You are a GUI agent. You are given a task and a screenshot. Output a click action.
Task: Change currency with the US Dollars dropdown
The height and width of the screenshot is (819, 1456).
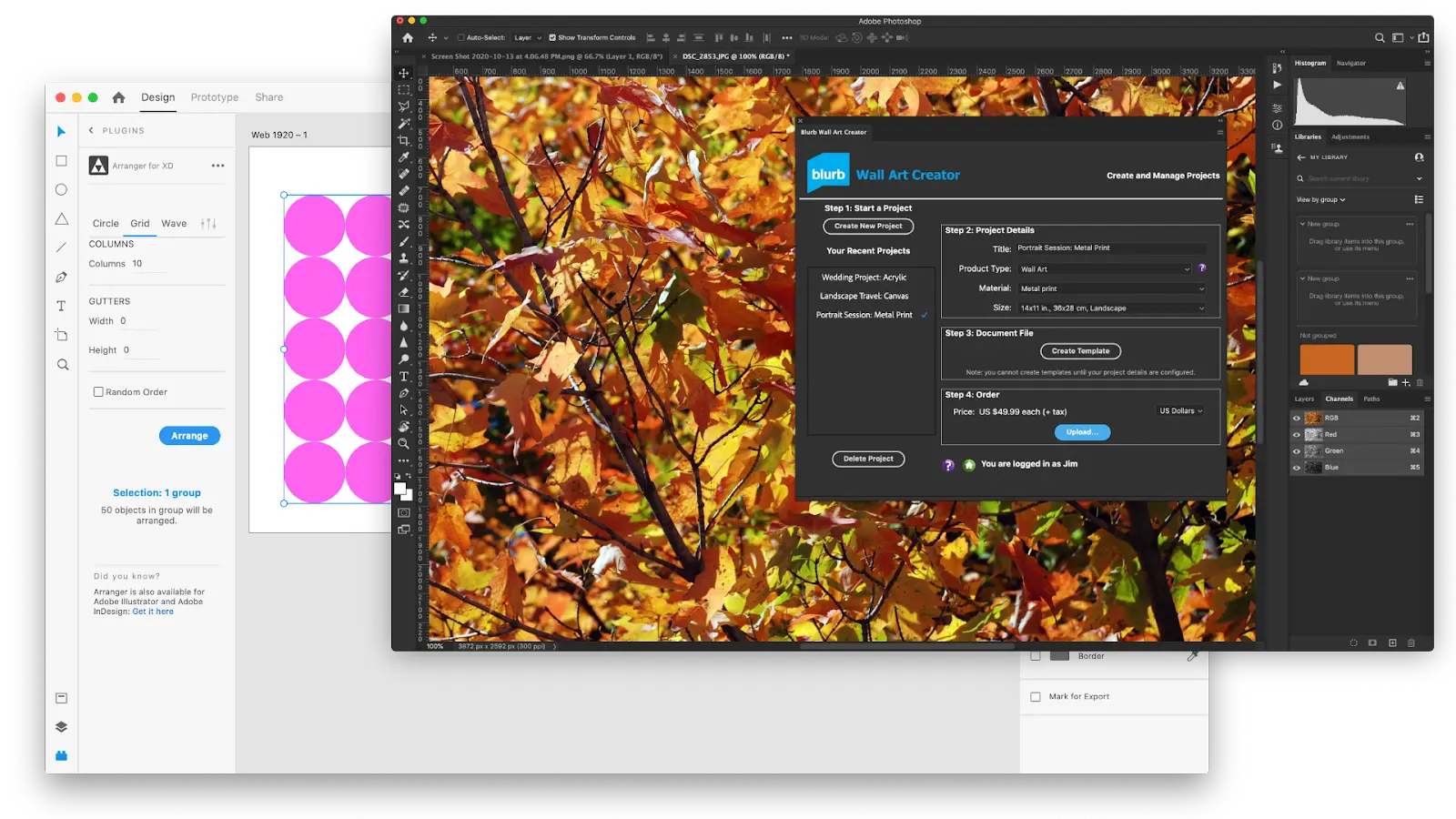[x=1180, y=410]
